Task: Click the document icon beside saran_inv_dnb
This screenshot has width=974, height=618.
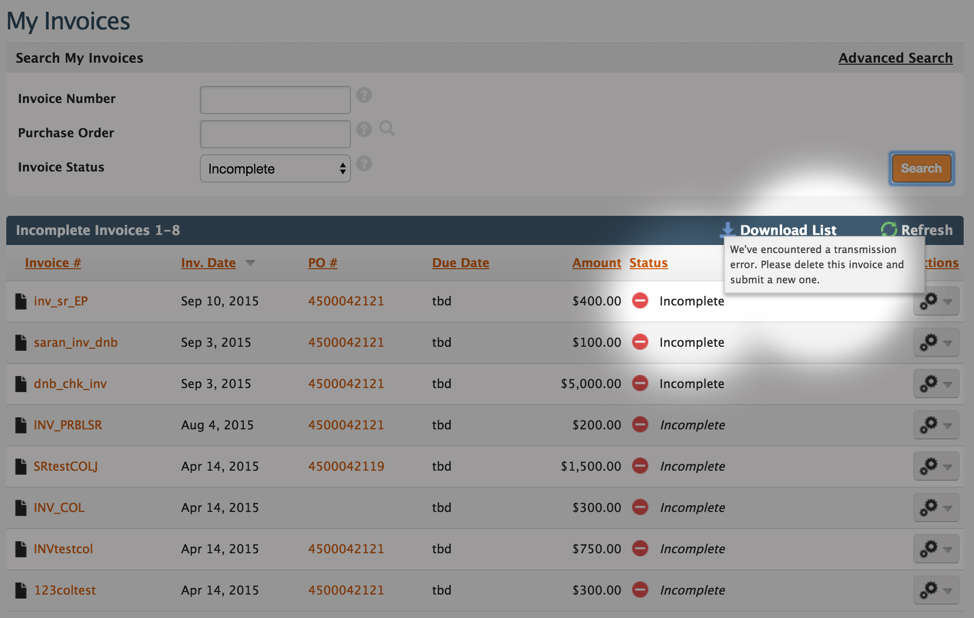Action: point(21,342)
